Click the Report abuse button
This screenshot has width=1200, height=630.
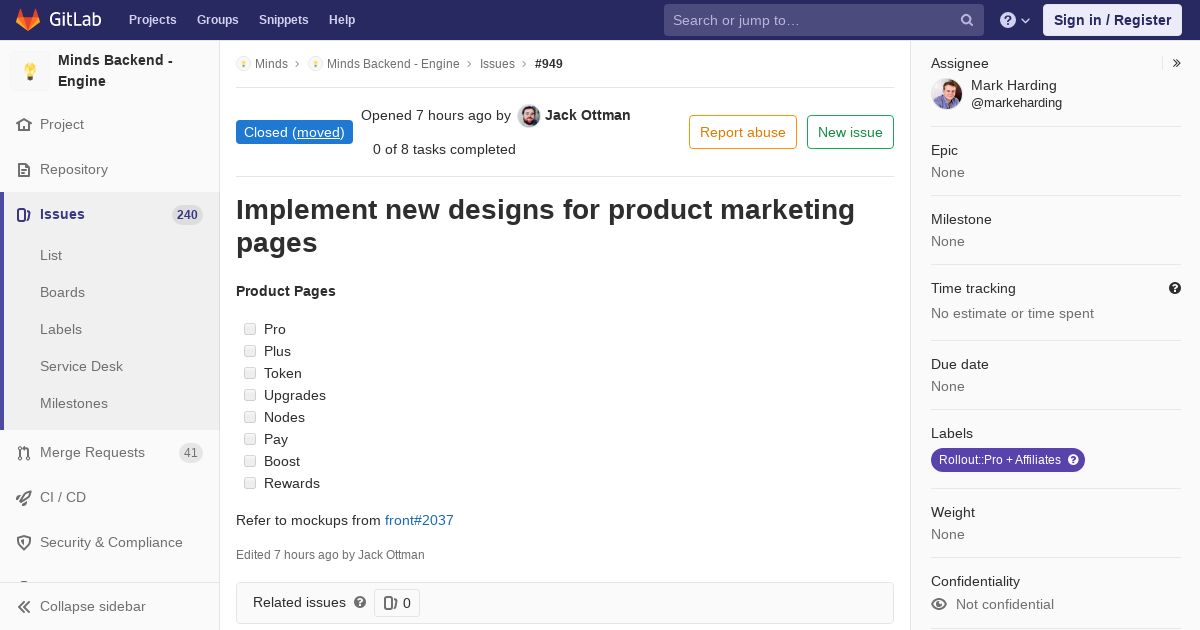pyautogui.click(x=743, y=132)
